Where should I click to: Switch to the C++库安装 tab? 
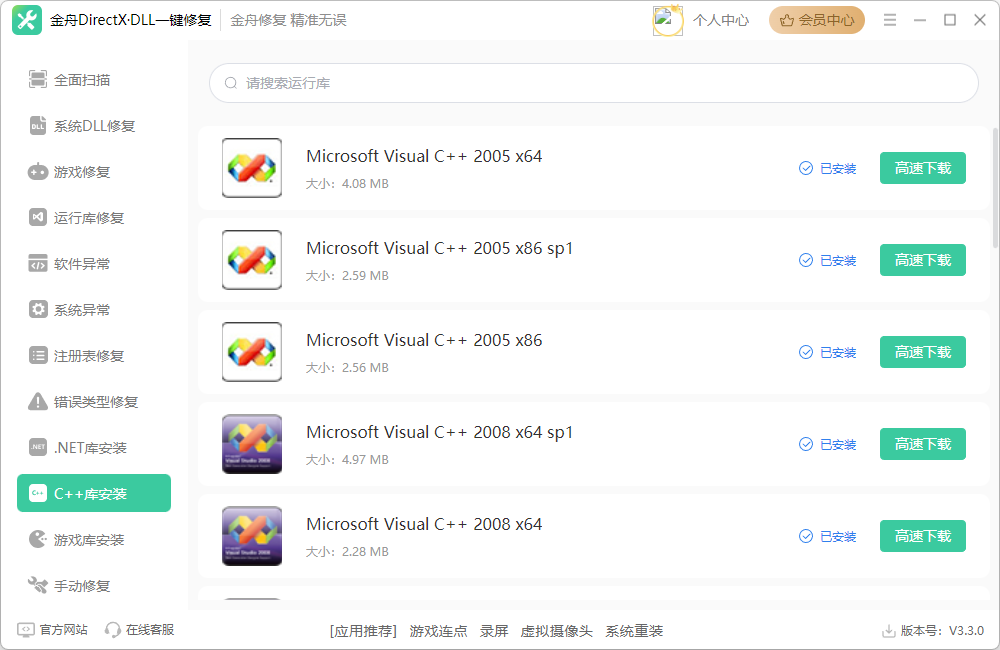coord(94,493)
